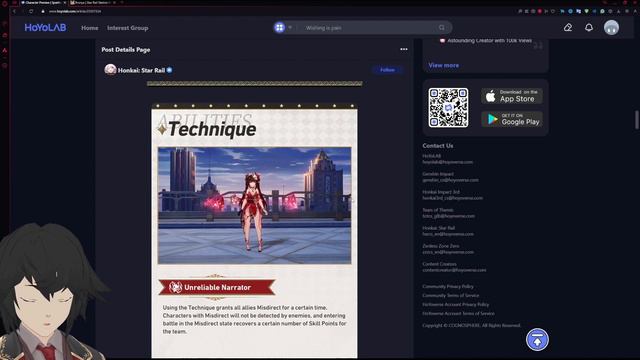Click the Unreliable Narrator banner
640x360 pixels.
[x=217, y=287]
